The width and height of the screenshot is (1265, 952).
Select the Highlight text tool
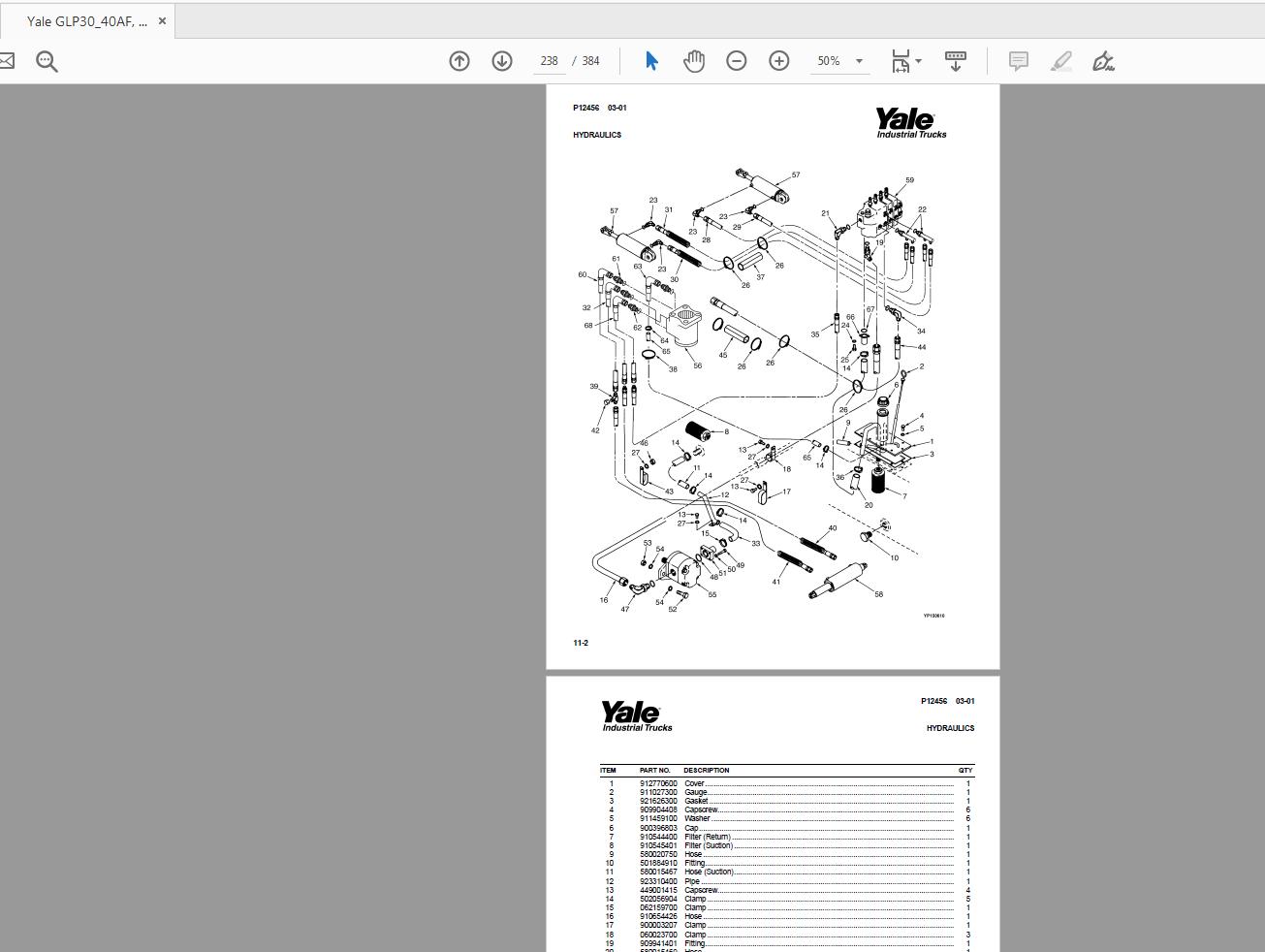pyautogui.click(x=1060, y=60)
